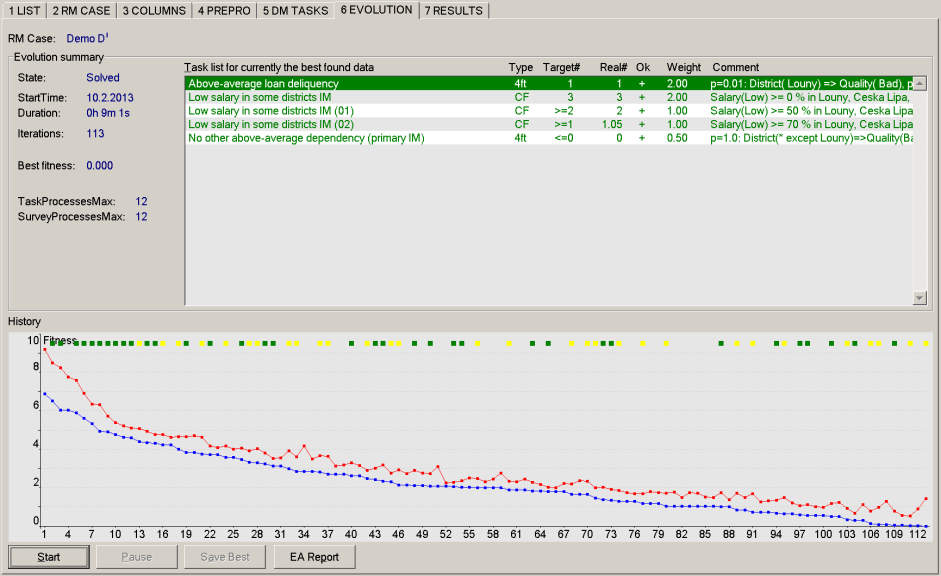Click the 'Evolution summary' group label
The image size is (941, 576).
[x=59, y=57]
